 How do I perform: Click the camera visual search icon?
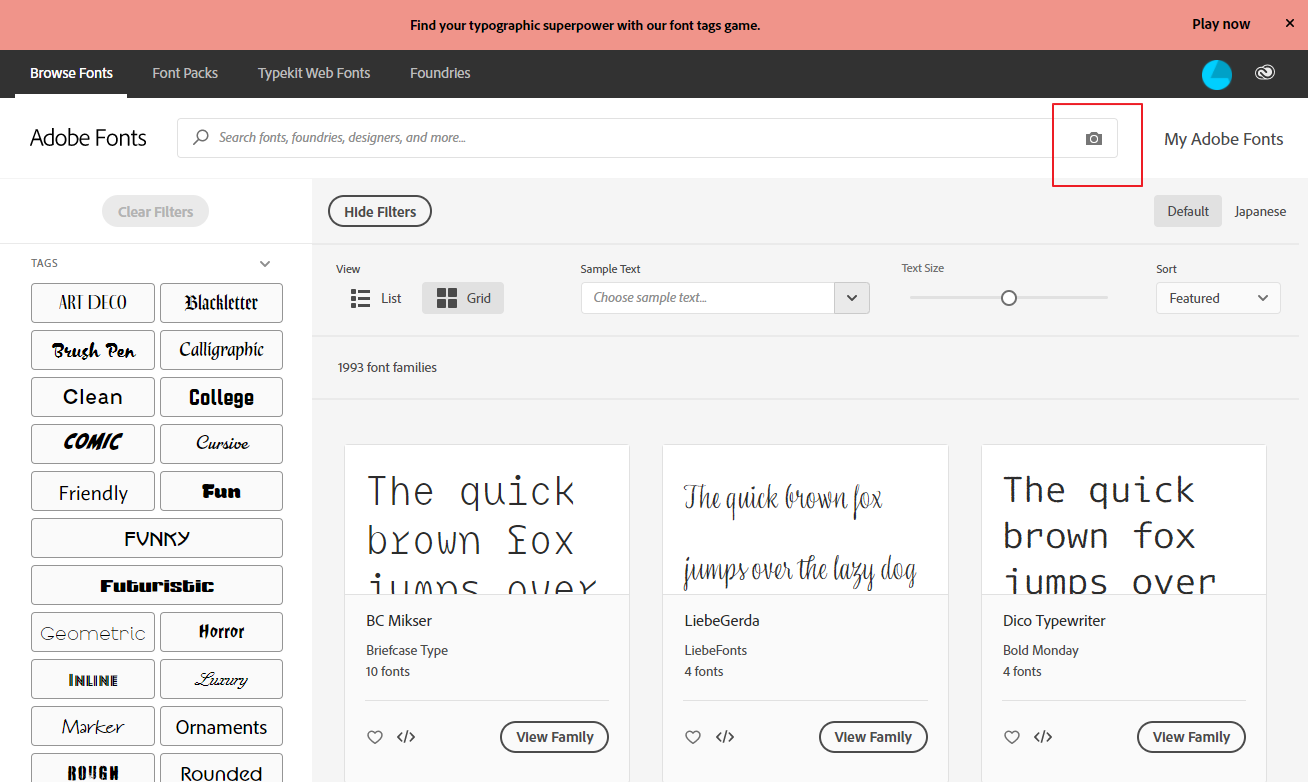pyautogui.click(x=1094, y=139)
